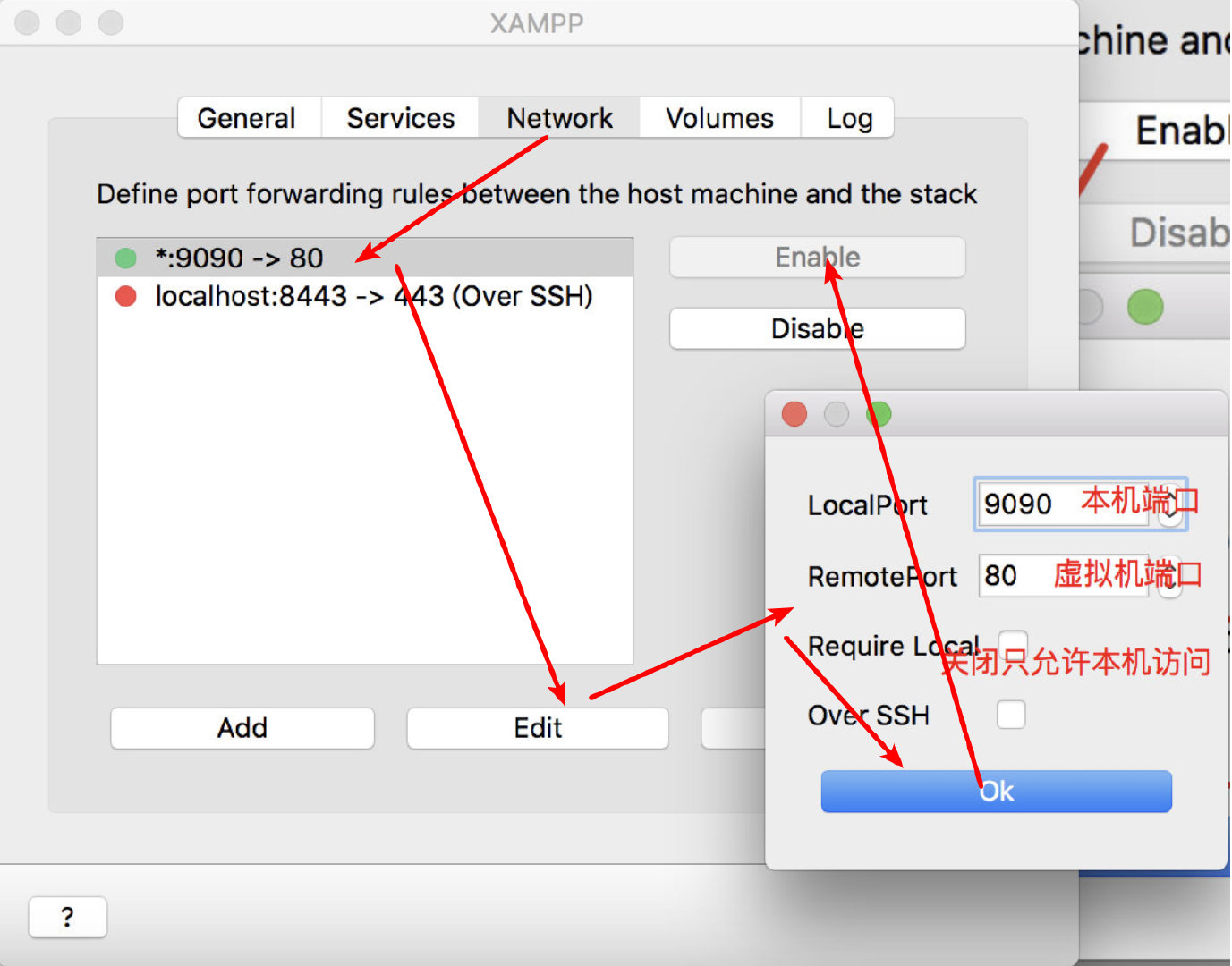Show the Log tab
The width and height of the screenshot is (1232, 966).
coord(847,118)
